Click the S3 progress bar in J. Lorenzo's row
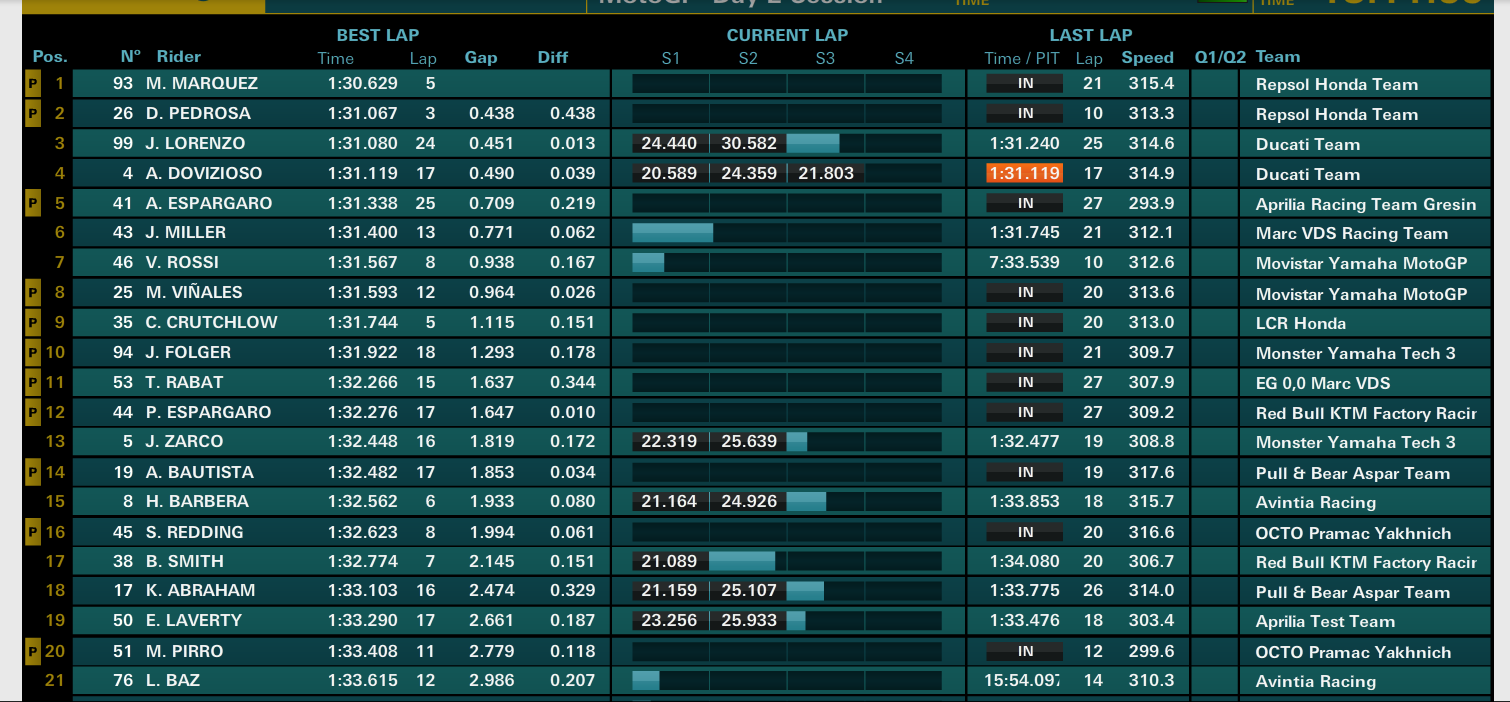 [813, 144]
